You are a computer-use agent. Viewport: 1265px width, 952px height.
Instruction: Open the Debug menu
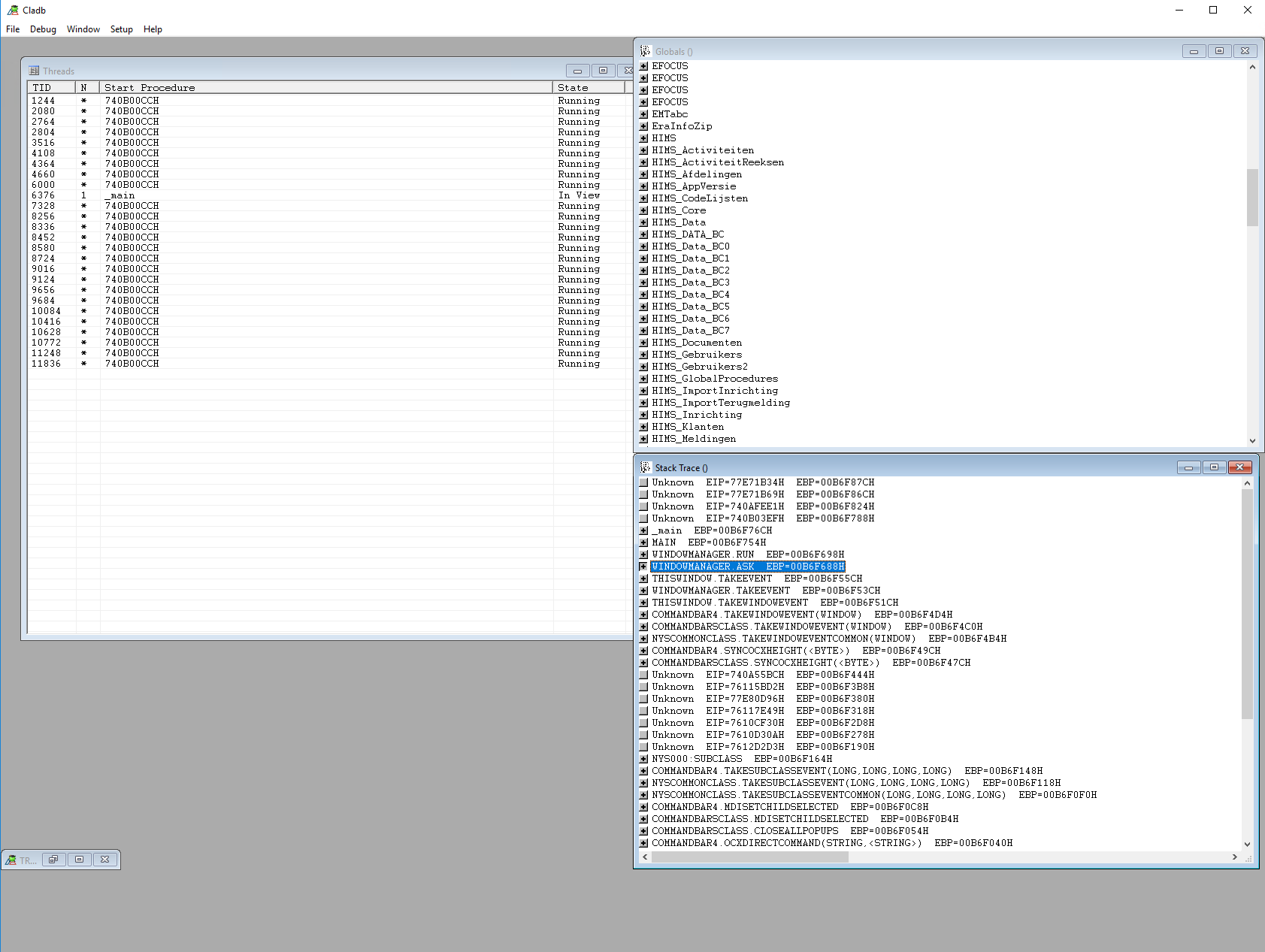[43, 29]
